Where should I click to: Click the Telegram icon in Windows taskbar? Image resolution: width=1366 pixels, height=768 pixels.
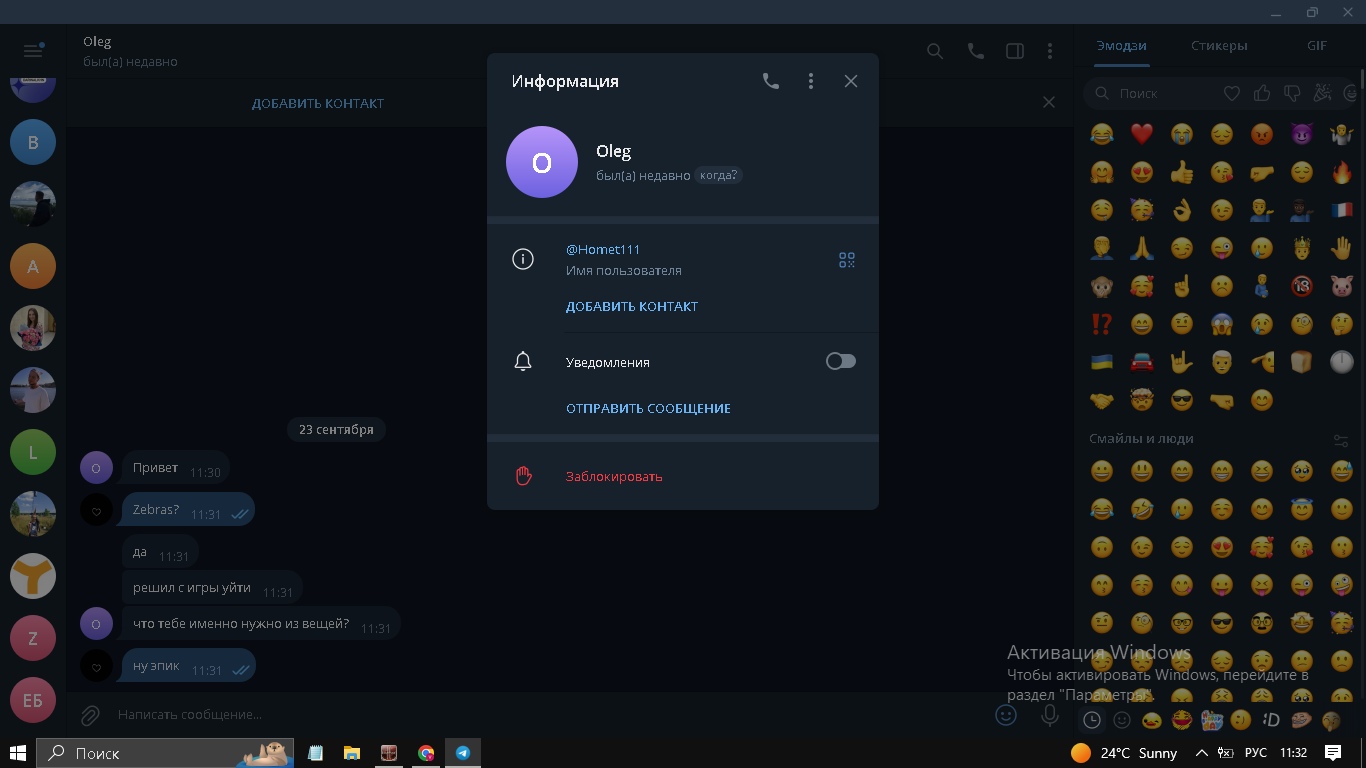[x=463, y=753]
